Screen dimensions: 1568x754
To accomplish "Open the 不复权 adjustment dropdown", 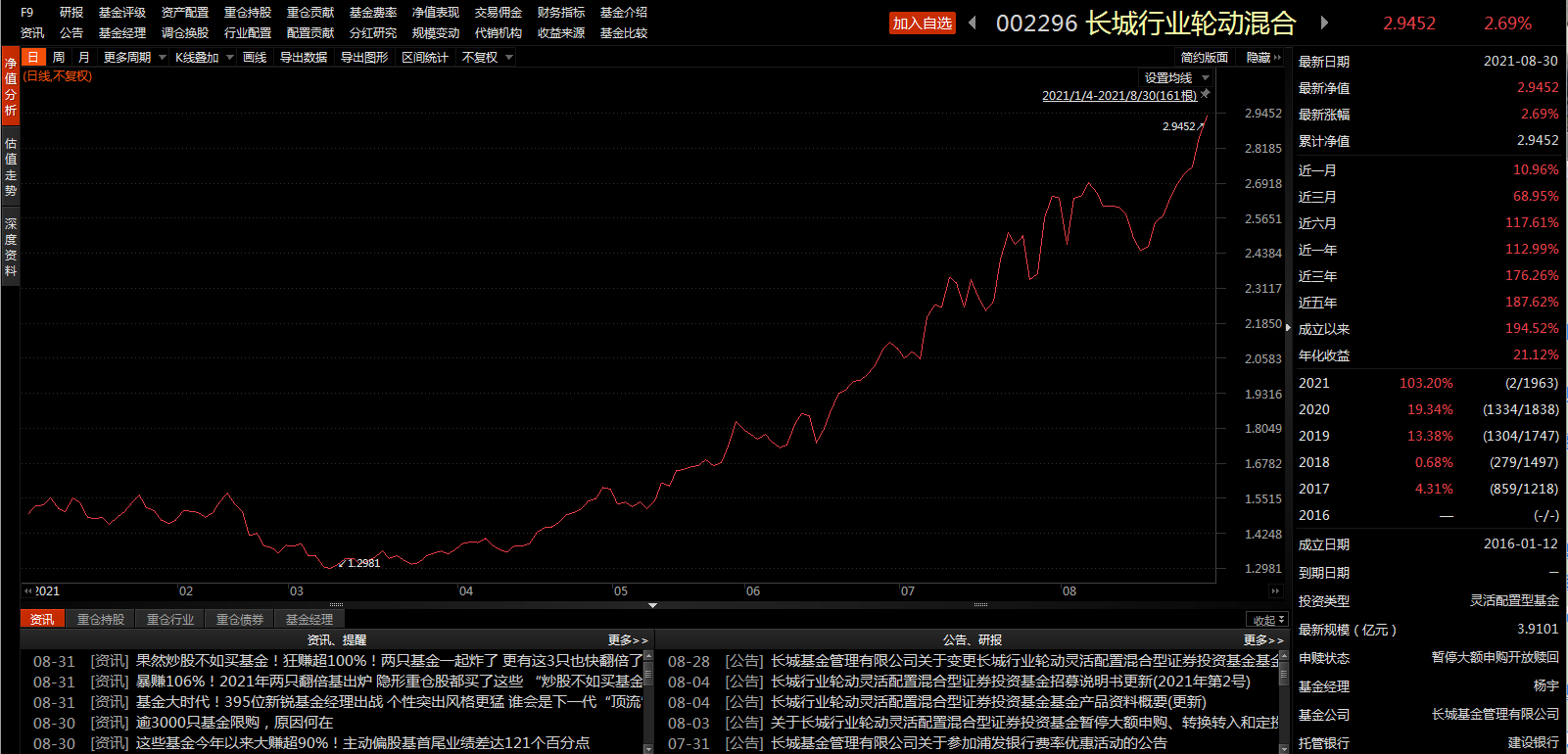I will 487,58.
